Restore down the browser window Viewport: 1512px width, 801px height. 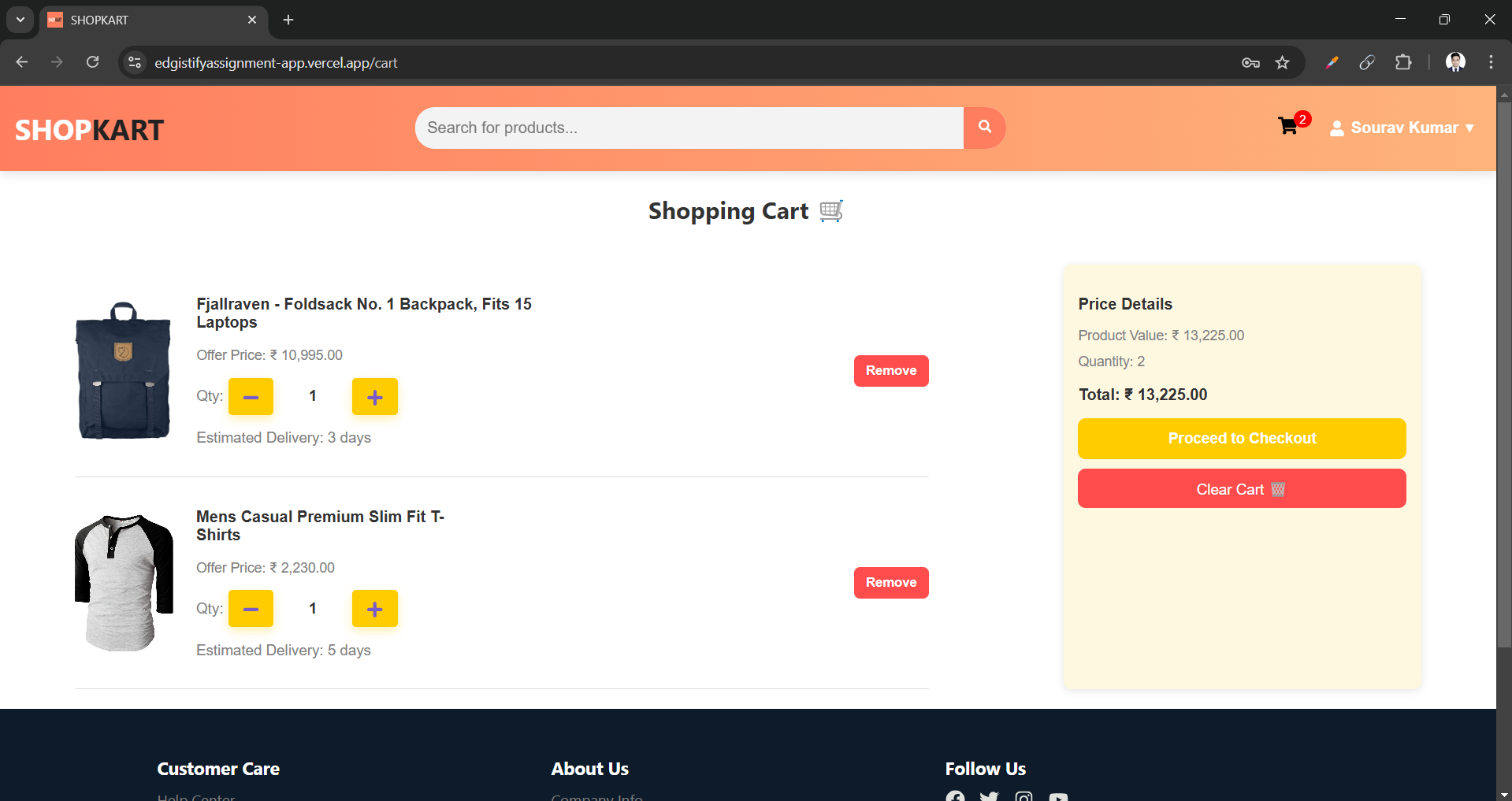[x=1444, y=19]
